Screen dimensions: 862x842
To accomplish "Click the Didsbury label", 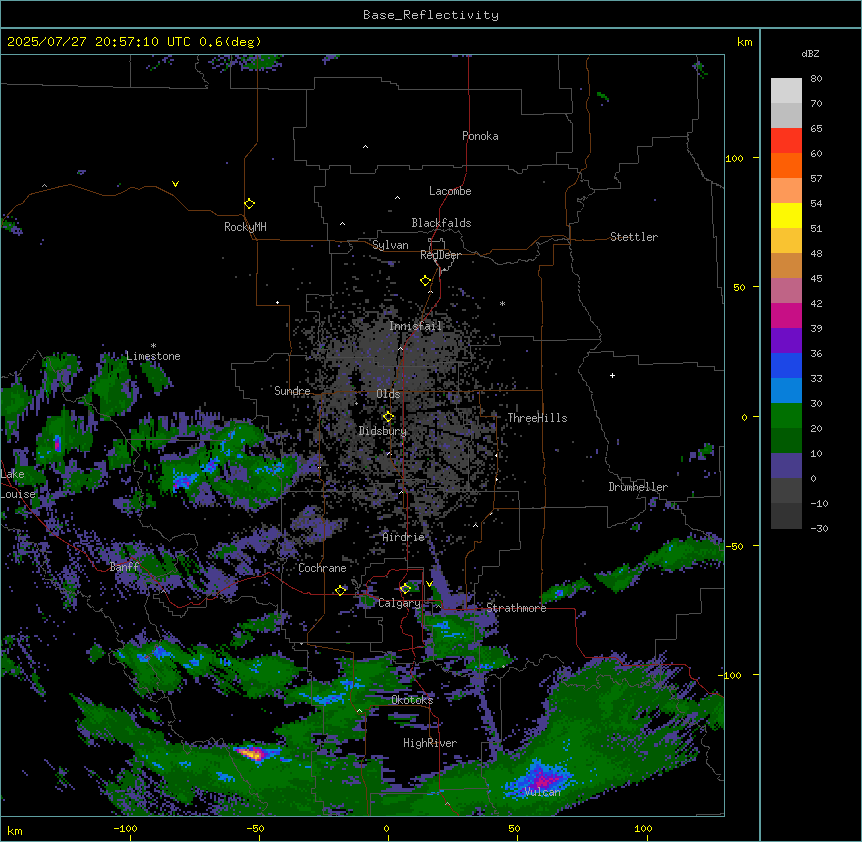I will click(x=383, y=431).
